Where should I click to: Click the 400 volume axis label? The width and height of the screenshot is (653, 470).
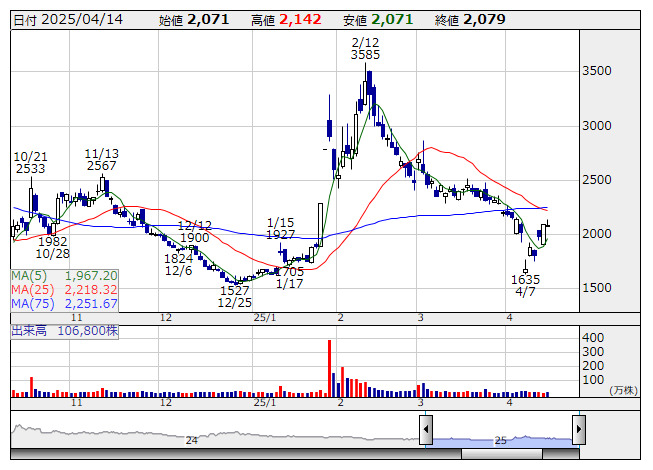coord(593,338)
